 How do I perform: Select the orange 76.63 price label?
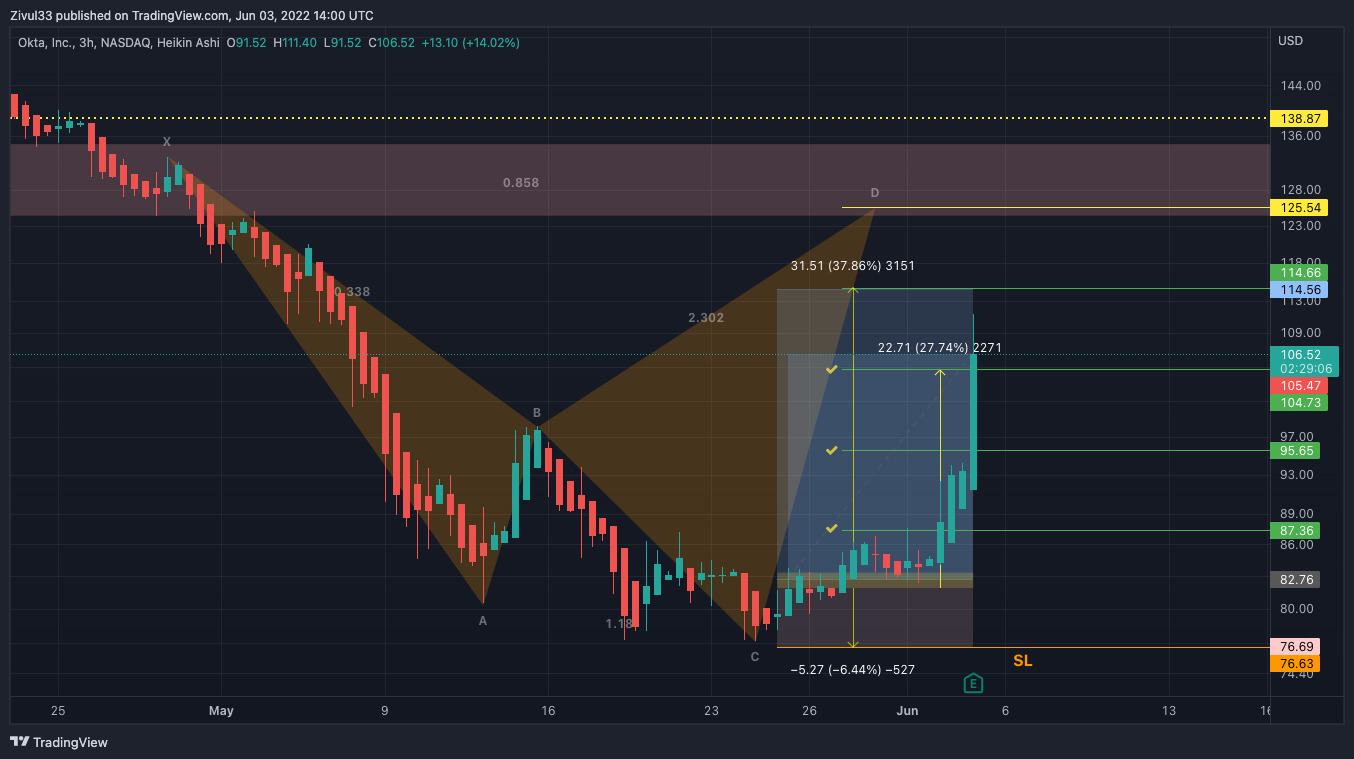[1294, 663]
